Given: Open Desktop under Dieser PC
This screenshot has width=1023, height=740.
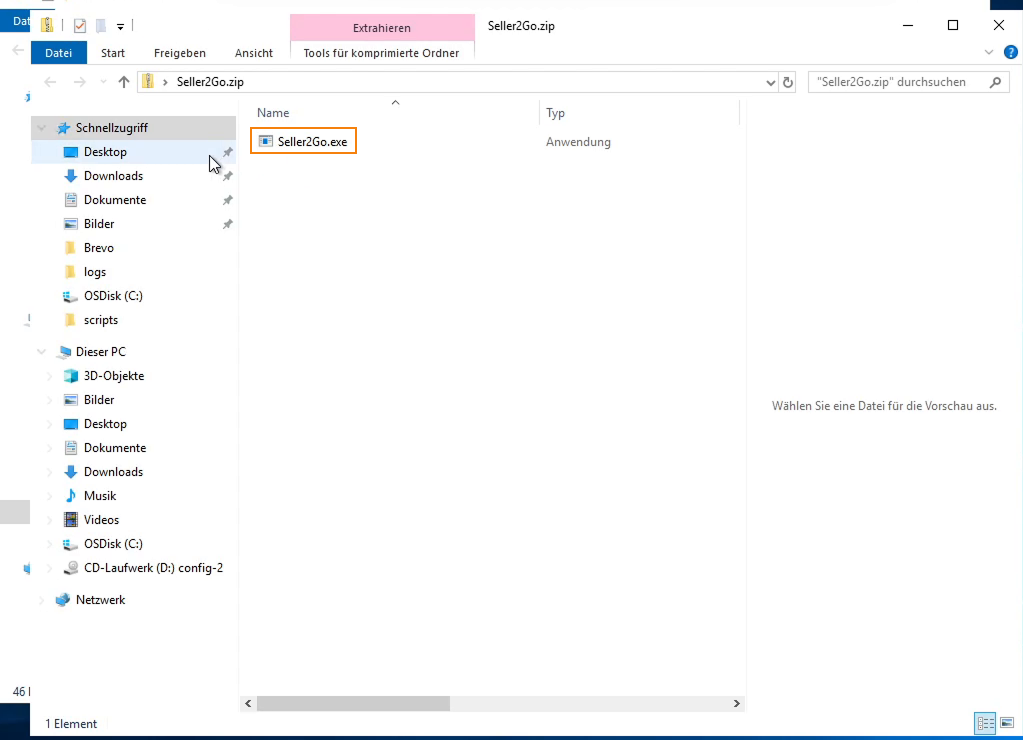Looking at the screenshot, I should coord(105,424).
